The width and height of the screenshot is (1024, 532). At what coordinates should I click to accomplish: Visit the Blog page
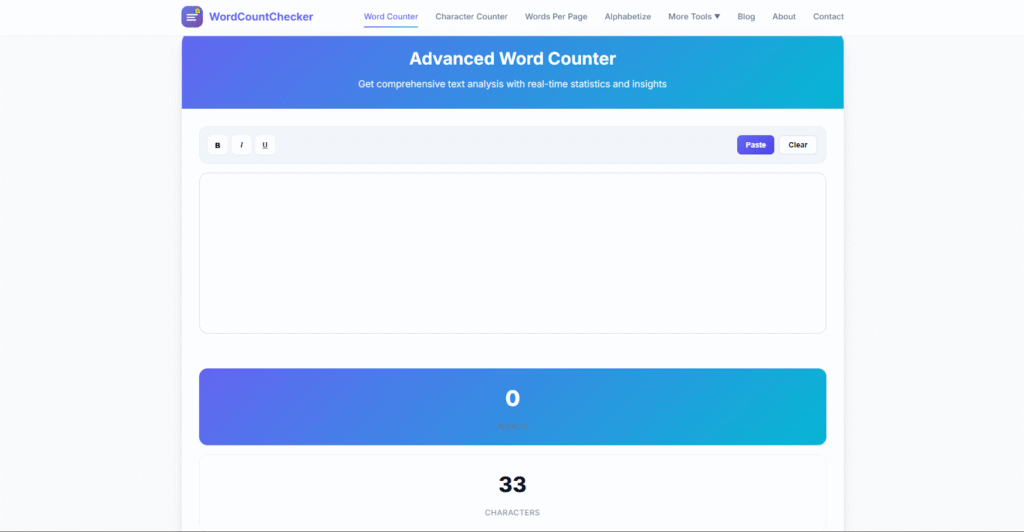click(746, 17)
